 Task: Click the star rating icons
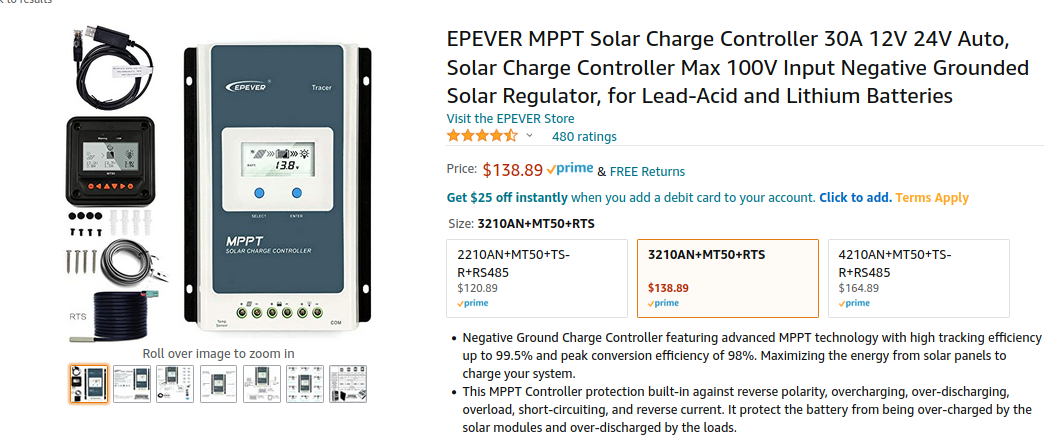pyautogui.click(x=483, y=136)
